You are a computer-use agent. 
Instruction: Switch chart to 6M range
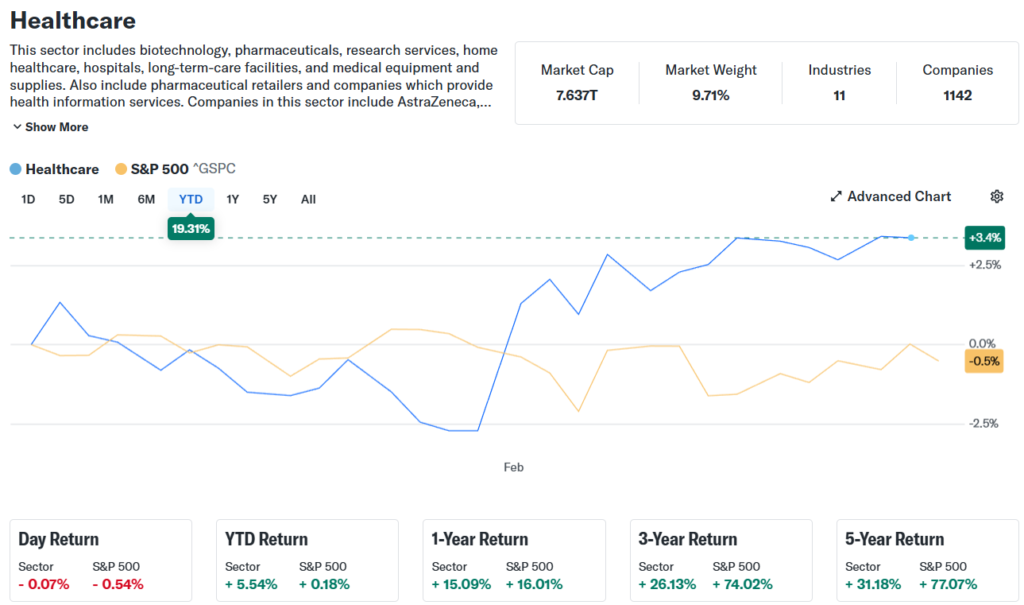(146, 199)
